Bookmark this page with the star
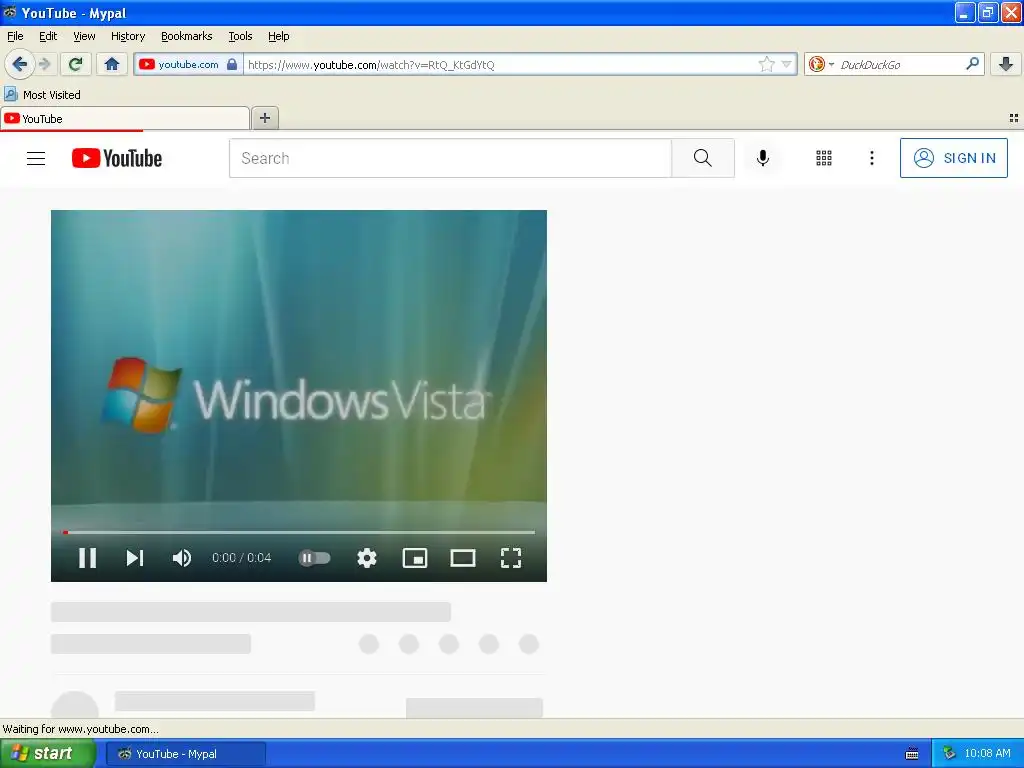 click(766, 64)
